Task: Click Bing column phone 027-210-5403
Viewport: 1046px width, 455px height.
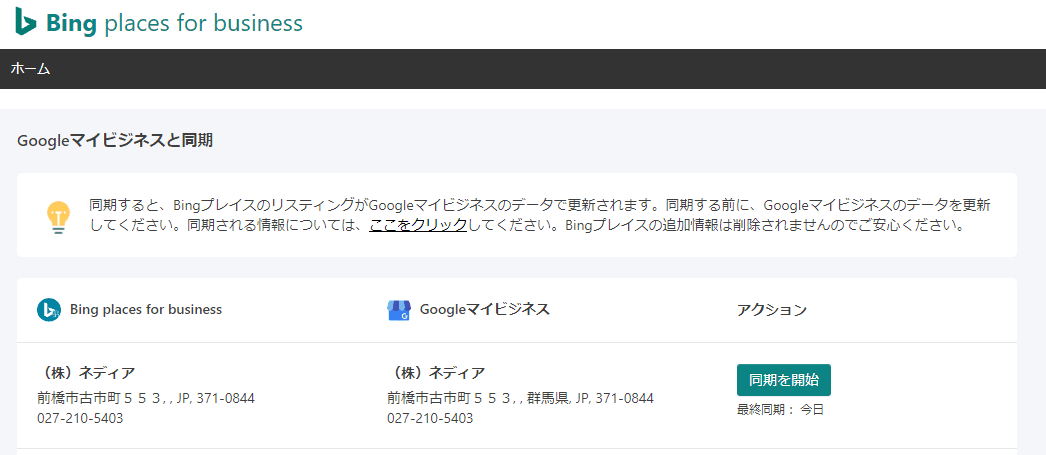Action: 80,418
